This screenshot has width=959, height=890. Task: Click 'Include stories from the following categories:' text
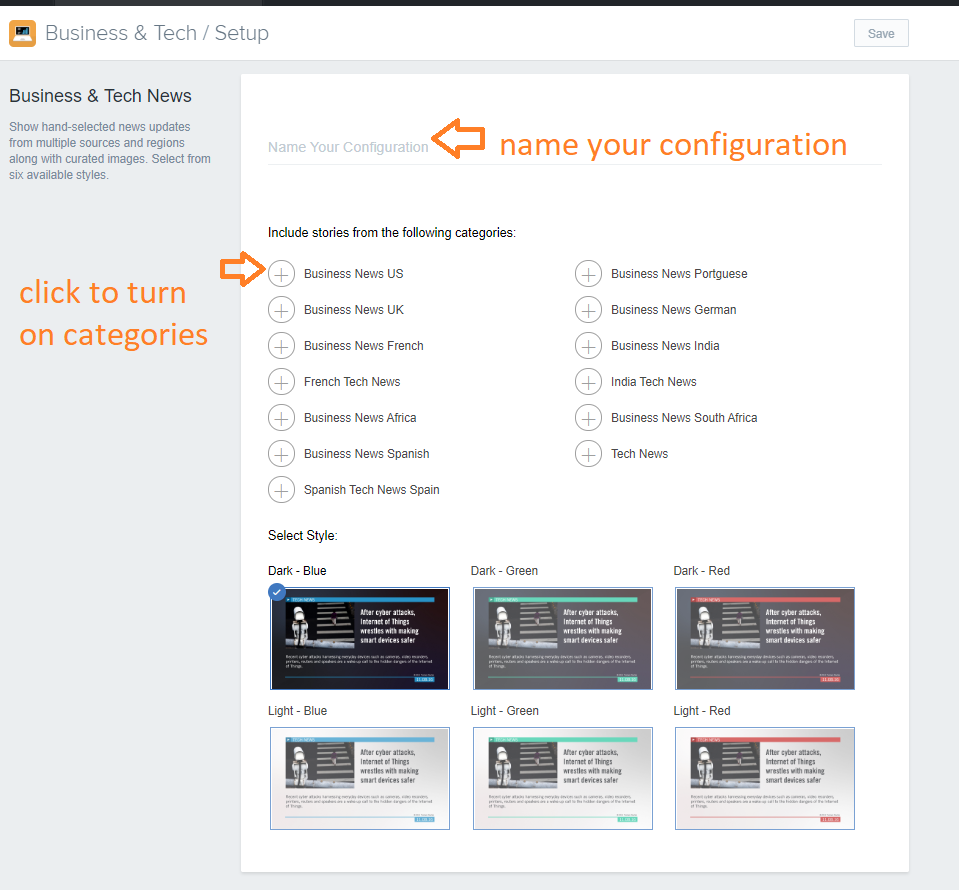392,233
